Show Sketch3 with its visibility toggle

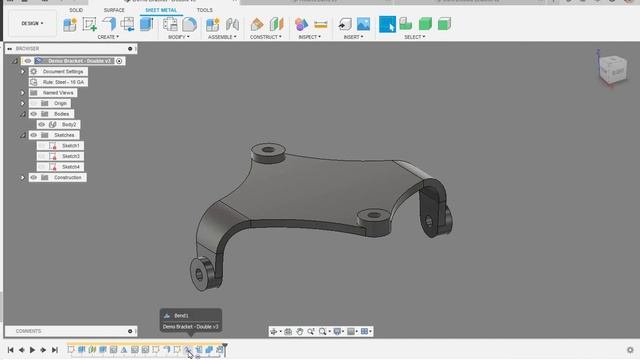[42, 156]
